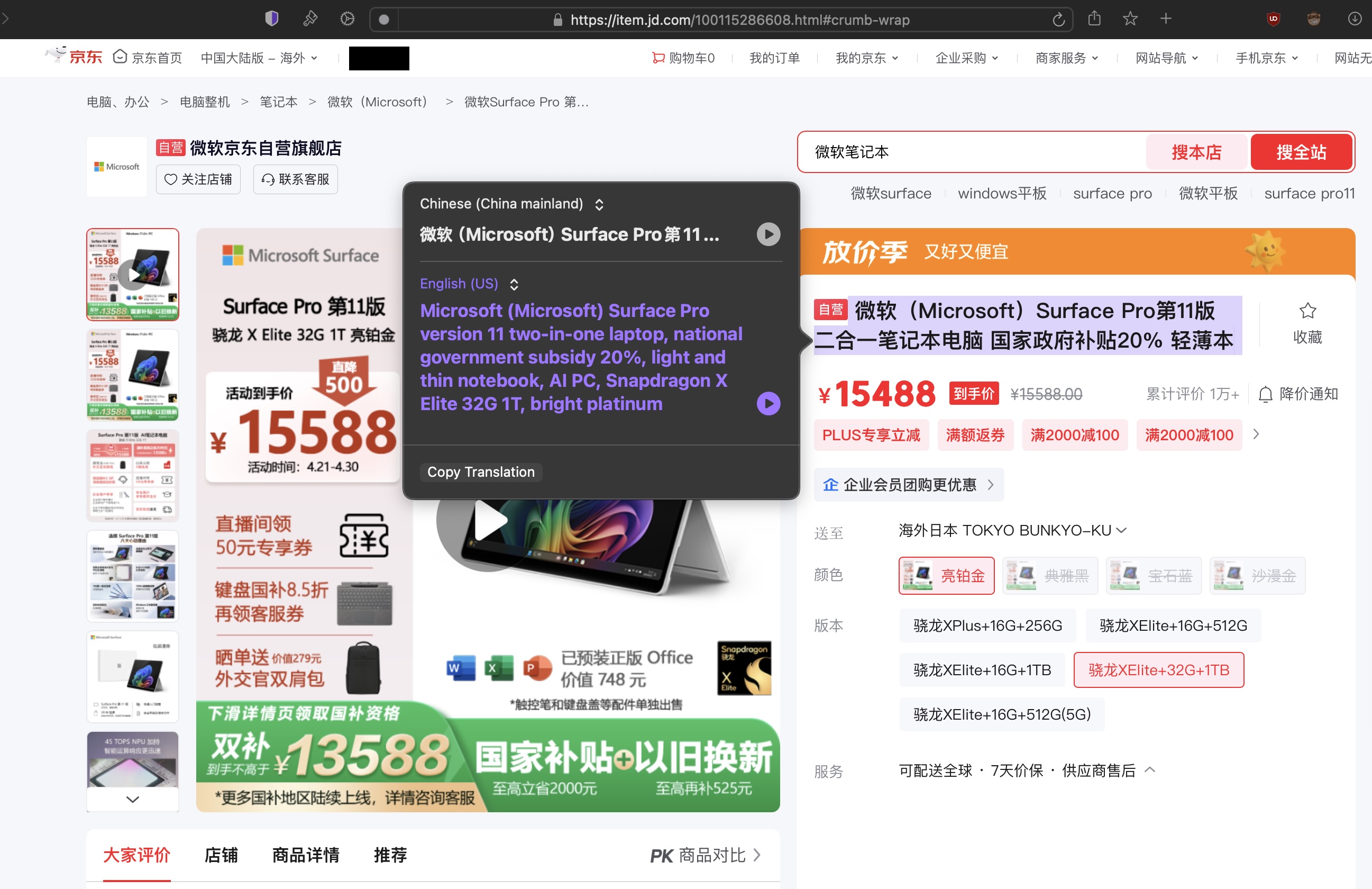Open a new tab with plus icon
The height and width of the screenshot is (889, 1372).
(x=1166, y=19)
